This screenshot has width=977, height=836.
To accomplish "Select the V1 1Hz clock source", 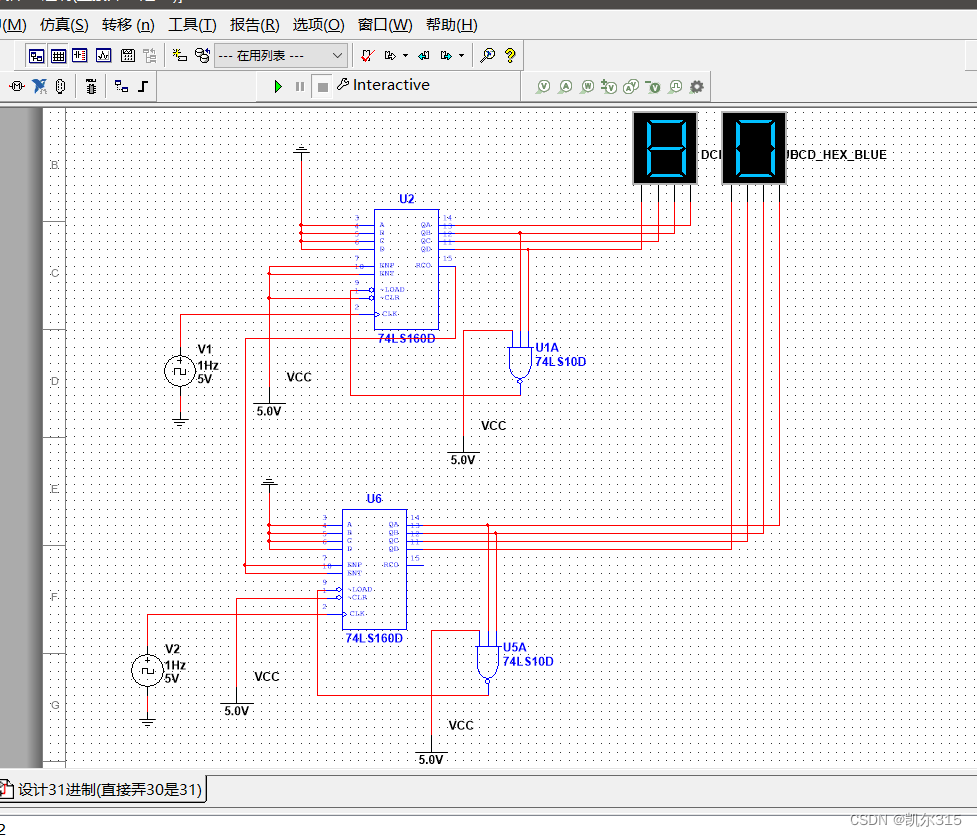I will pos(180,371).
